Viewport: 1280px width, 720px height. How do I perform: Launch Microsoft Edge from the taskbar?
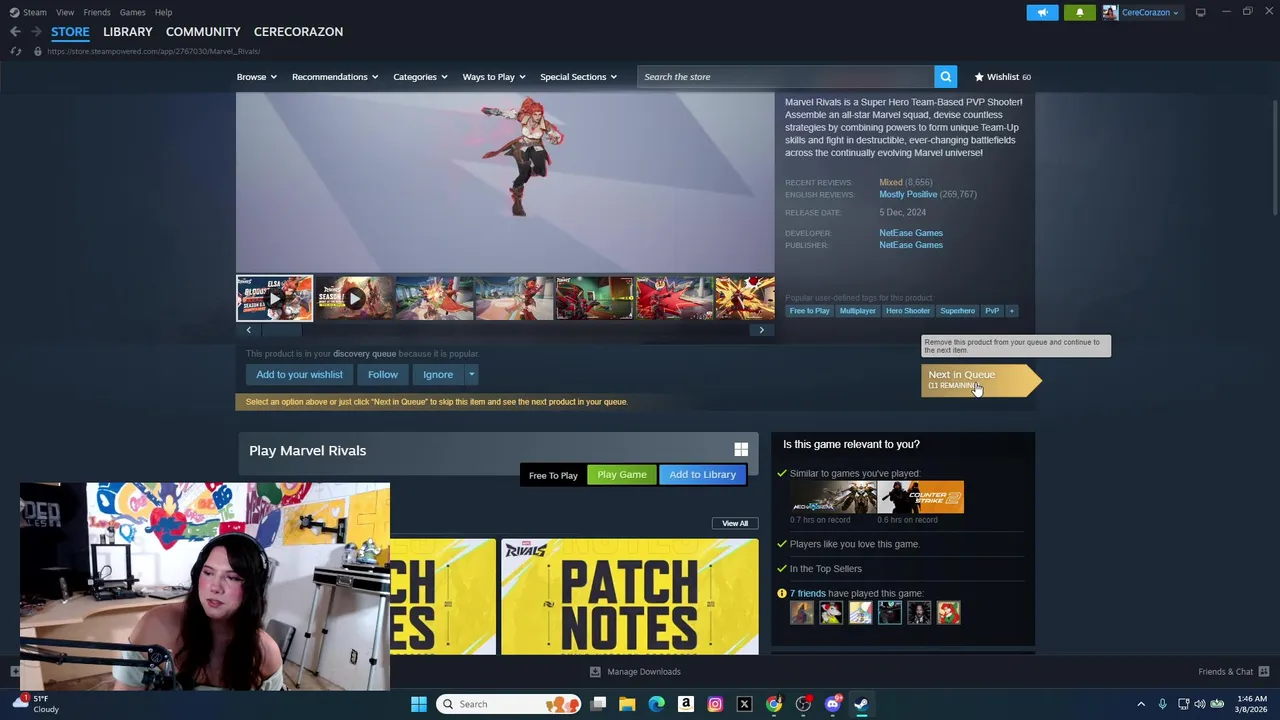pyautogui.click(x=656, y=704)
